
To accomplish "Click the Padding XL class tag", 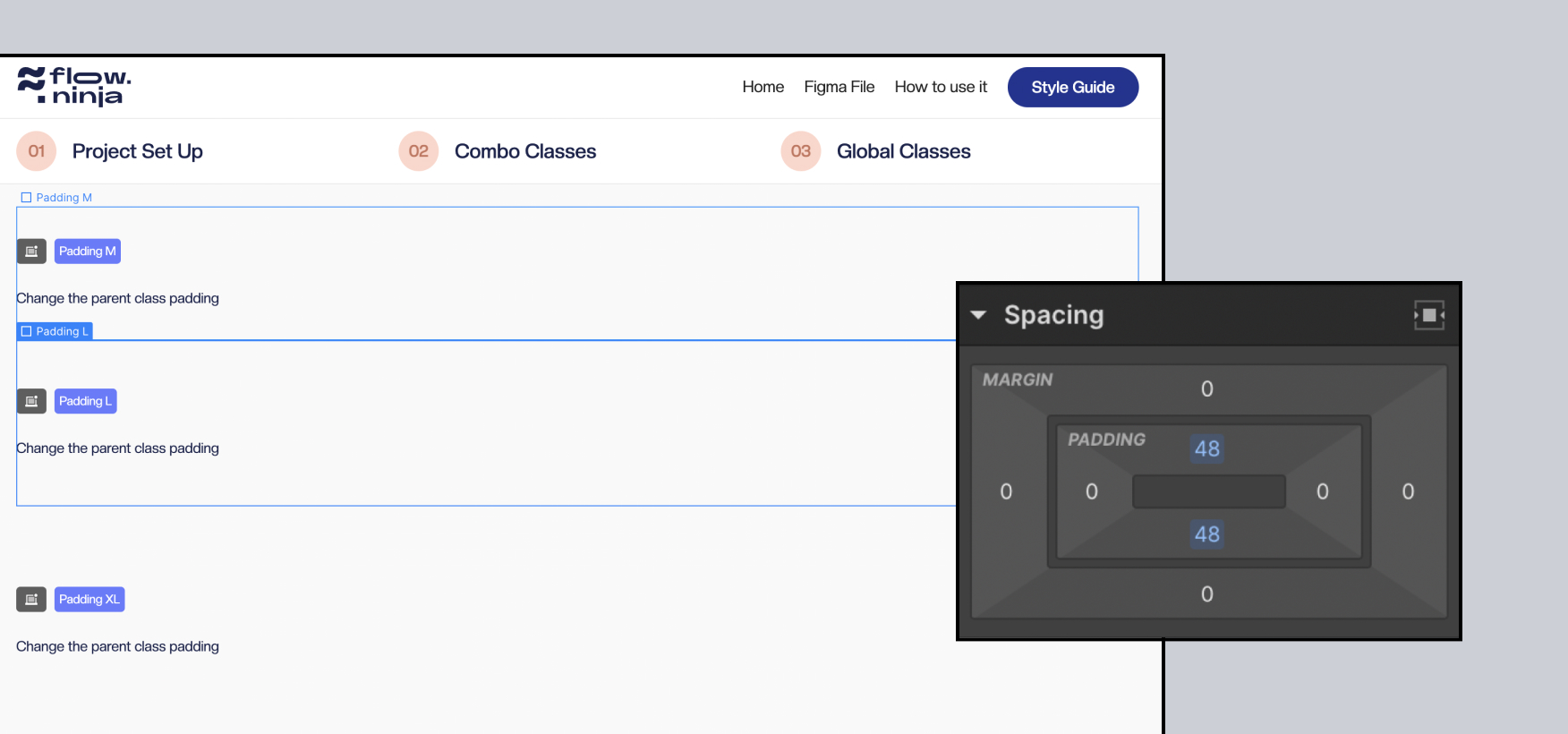I will coord(89,600).
